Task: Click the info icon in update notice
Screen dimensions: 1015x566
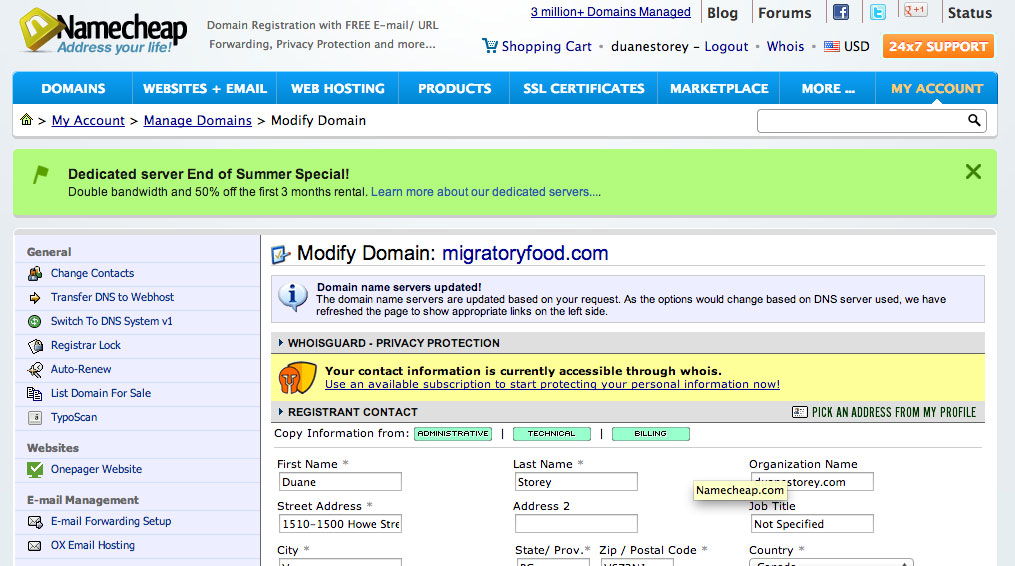Action: tap(293, 297)
